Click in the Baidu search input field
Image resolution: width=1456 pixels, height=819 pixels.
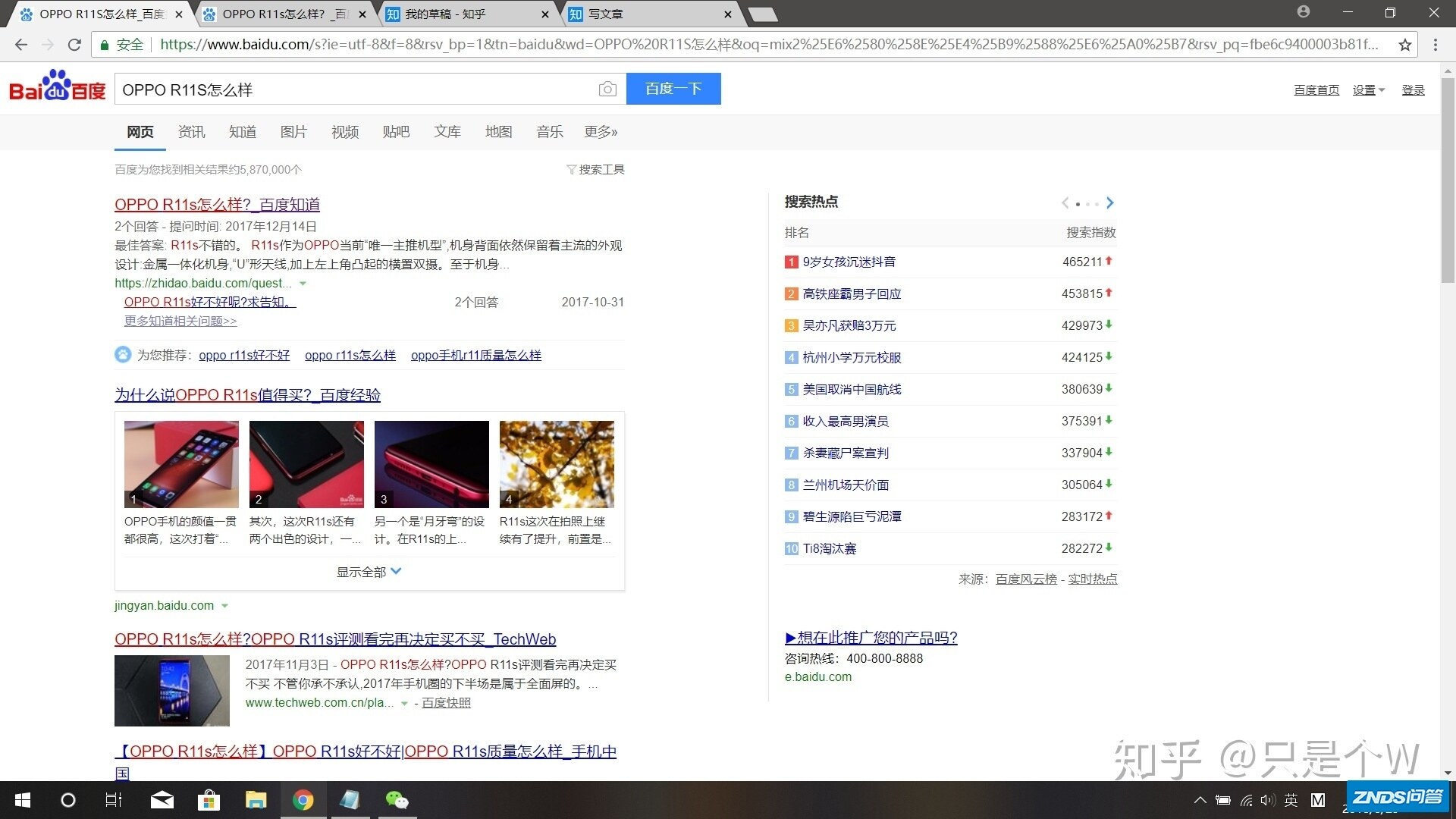pos(356,89)
